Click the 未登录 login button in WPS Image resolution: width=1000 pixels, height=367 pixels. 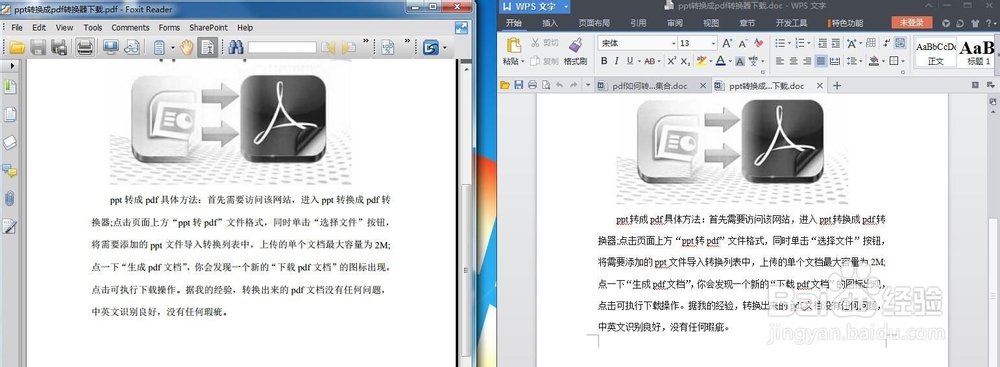pos(911,23)
